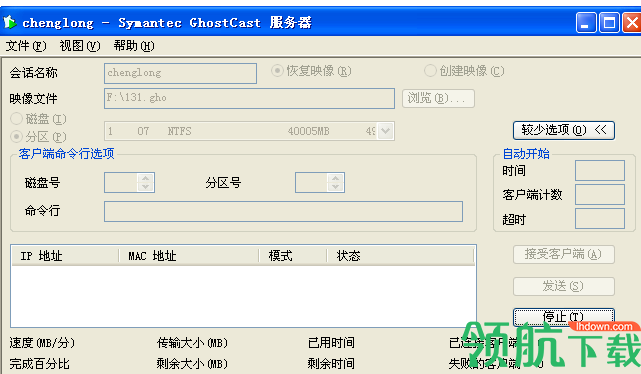Click the IP 地址 column header

coord(65,256)
